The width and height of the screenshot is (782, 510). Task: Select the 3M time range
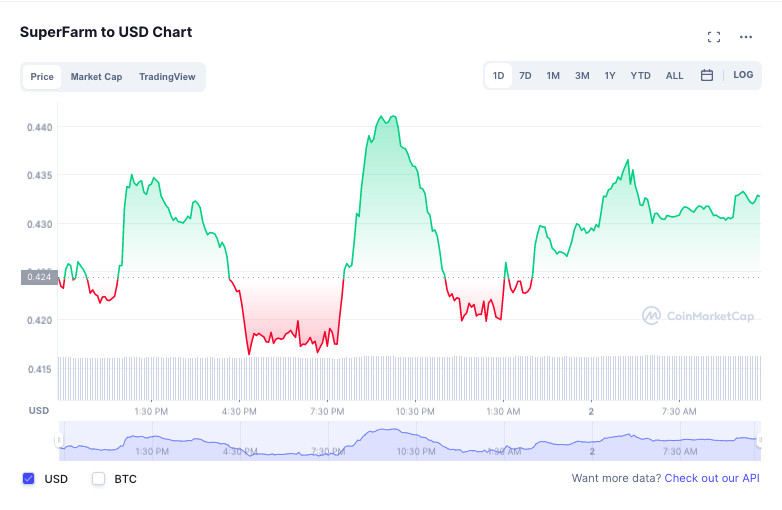(x=582, y=76)
